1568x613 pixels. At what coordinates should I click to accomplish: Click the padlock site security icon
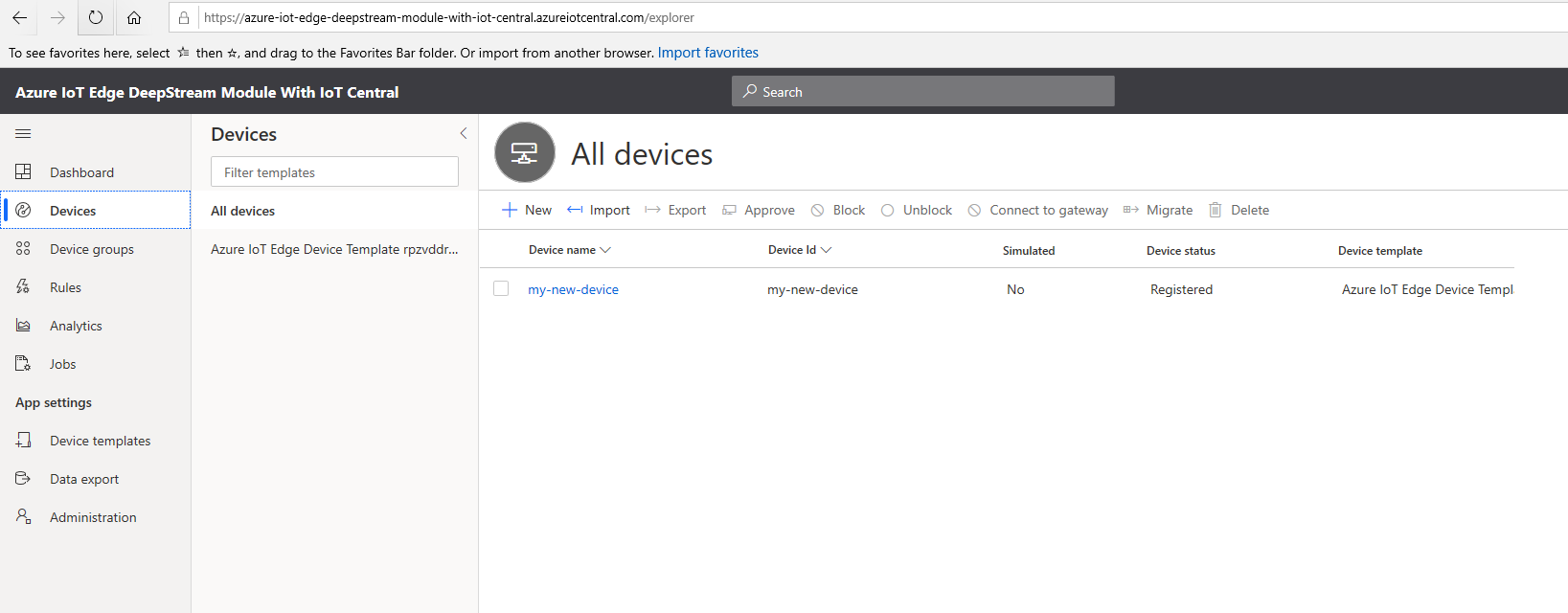(184, 17)
